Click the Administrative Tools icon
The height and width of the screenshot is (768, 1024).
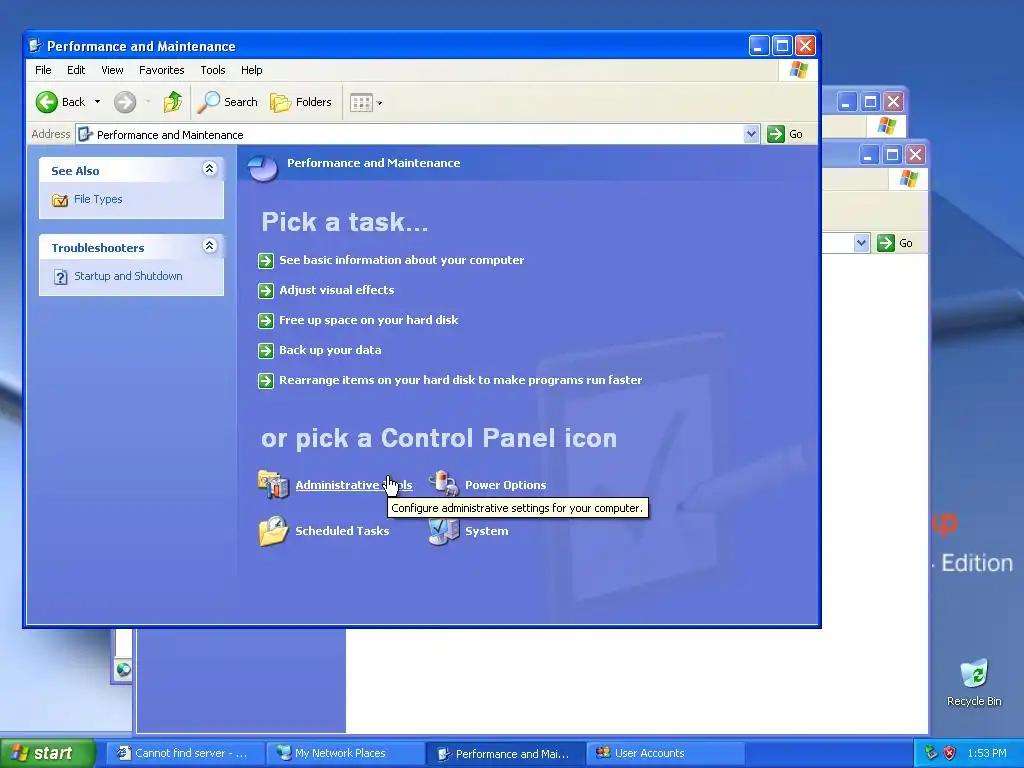point(274,484)
